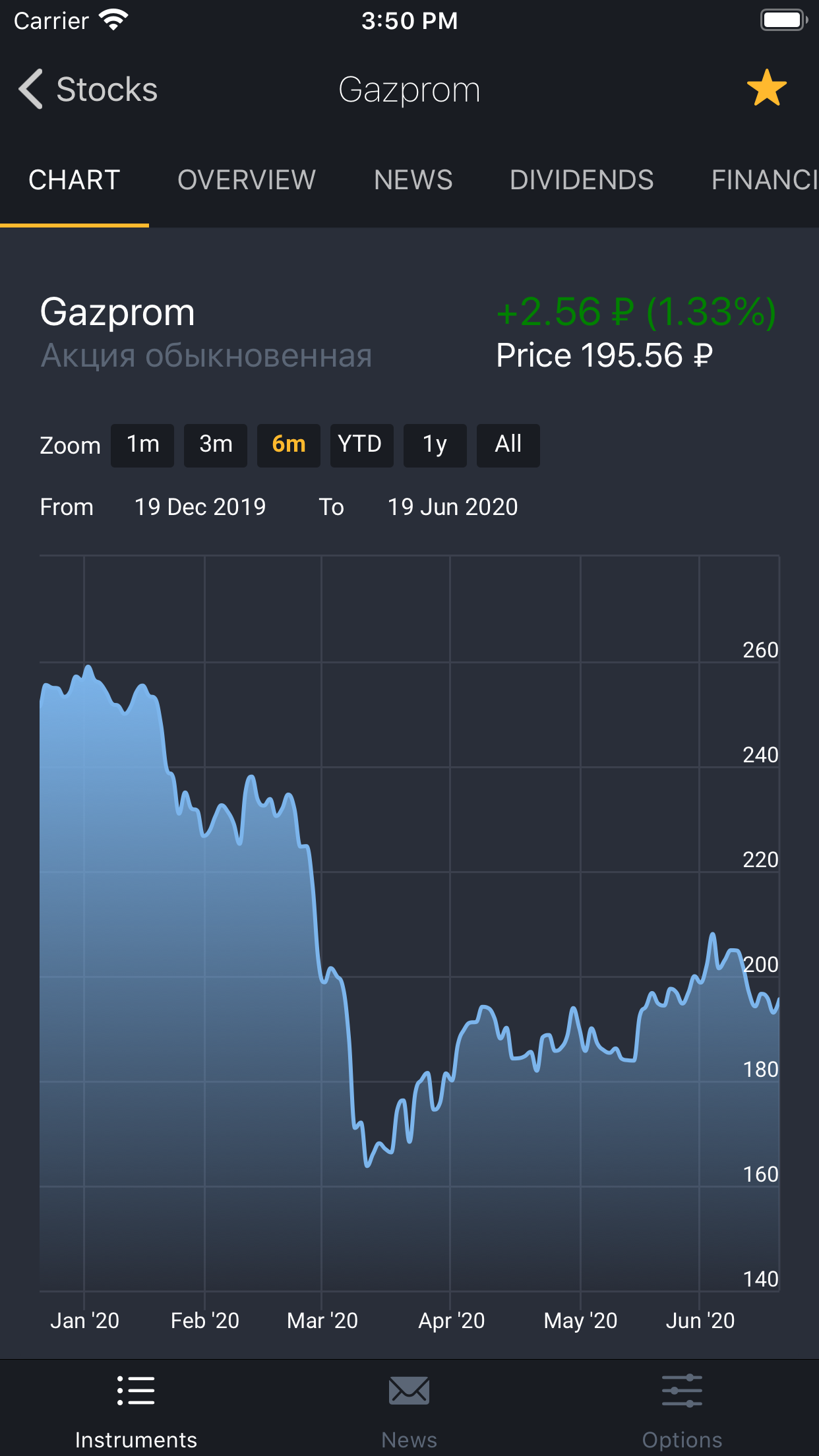Show All chart history
The image size is (819, 1456).
point(508,445)
